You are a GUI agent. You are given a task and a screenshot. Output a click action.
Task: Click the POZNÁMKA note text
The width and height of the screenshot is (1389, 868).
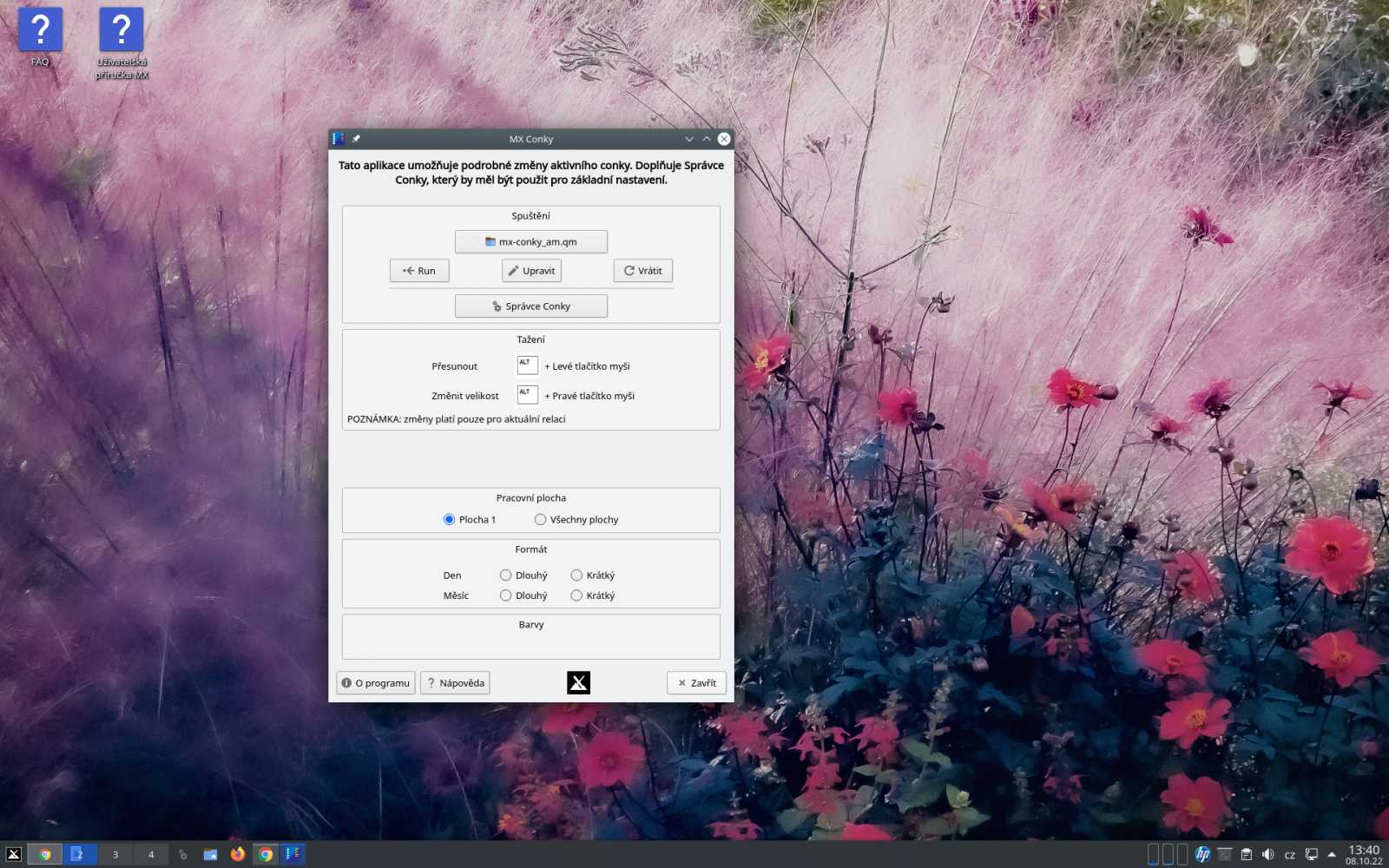click(x=457, y=419)
